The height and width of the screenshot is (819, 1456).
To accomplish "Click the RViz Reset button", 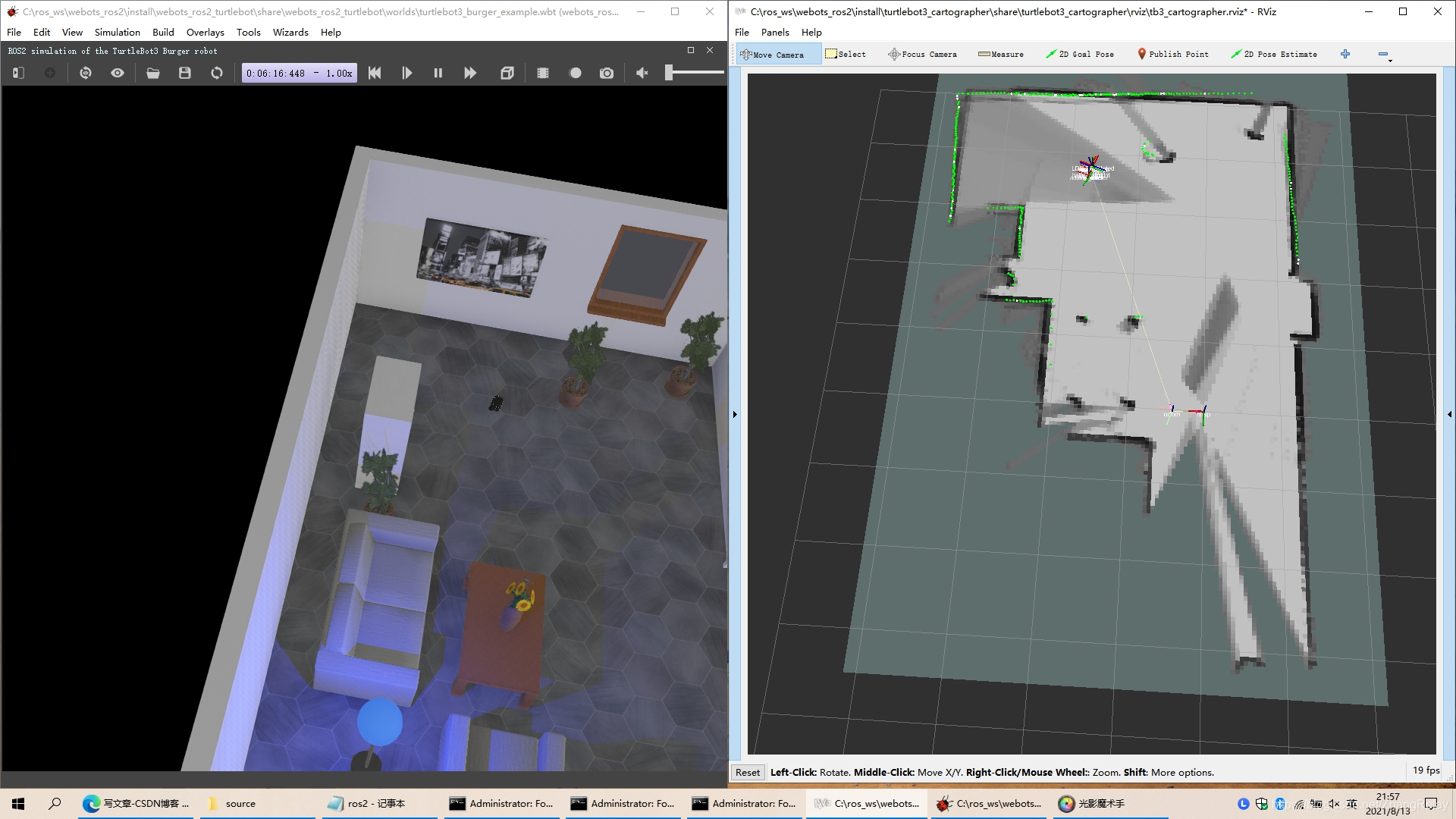I will coord(747,772).
